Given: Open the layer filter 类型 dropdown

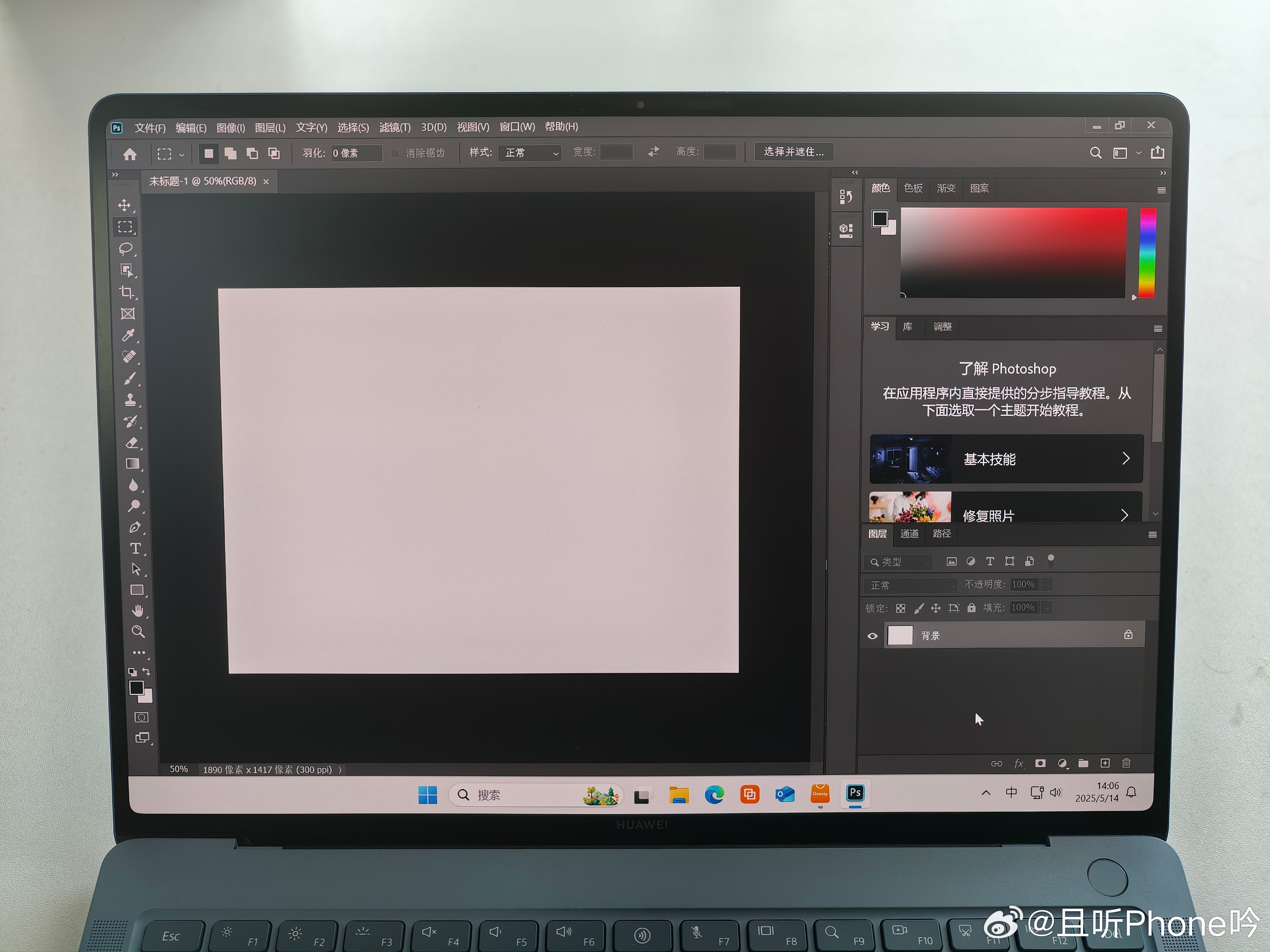Looking at the screenshot, I should [x=898, y=562].
